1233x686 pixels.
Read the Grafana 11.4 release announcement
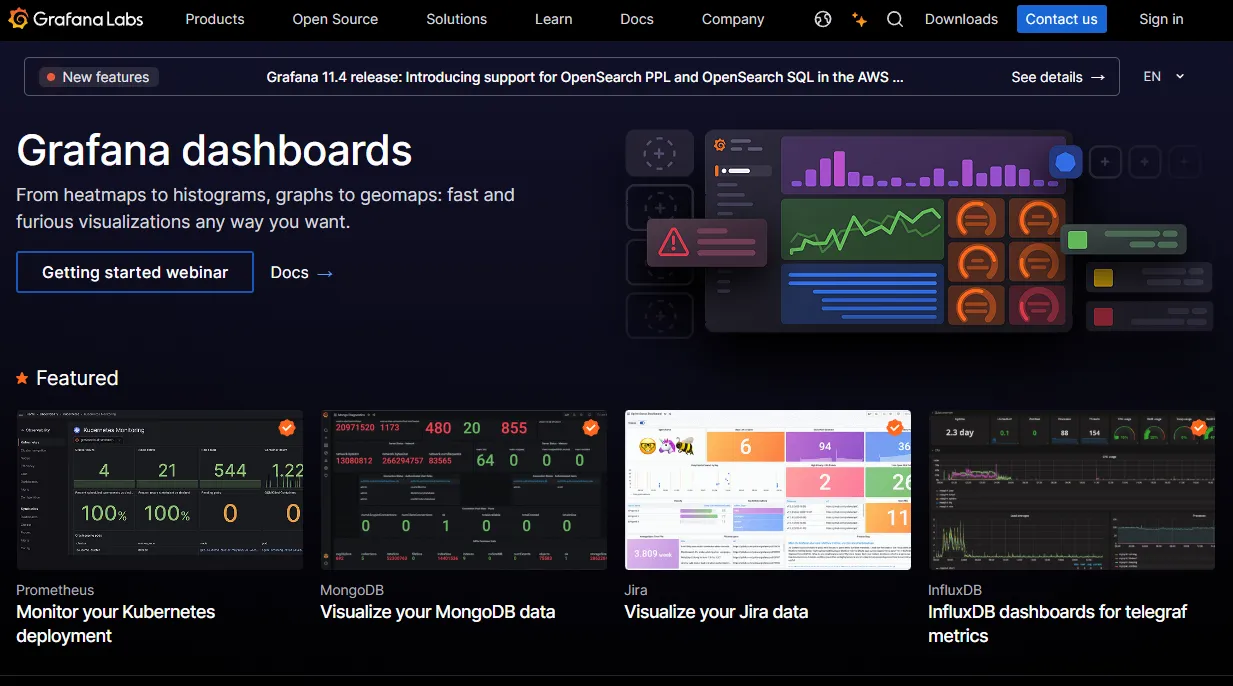(x=585, y=77)
